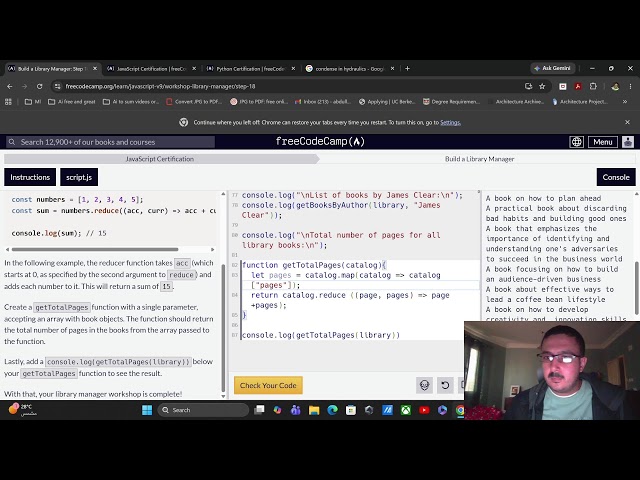
Task: Click code line console.log(getTotalPages(library))
Action: tap(321, 335)
